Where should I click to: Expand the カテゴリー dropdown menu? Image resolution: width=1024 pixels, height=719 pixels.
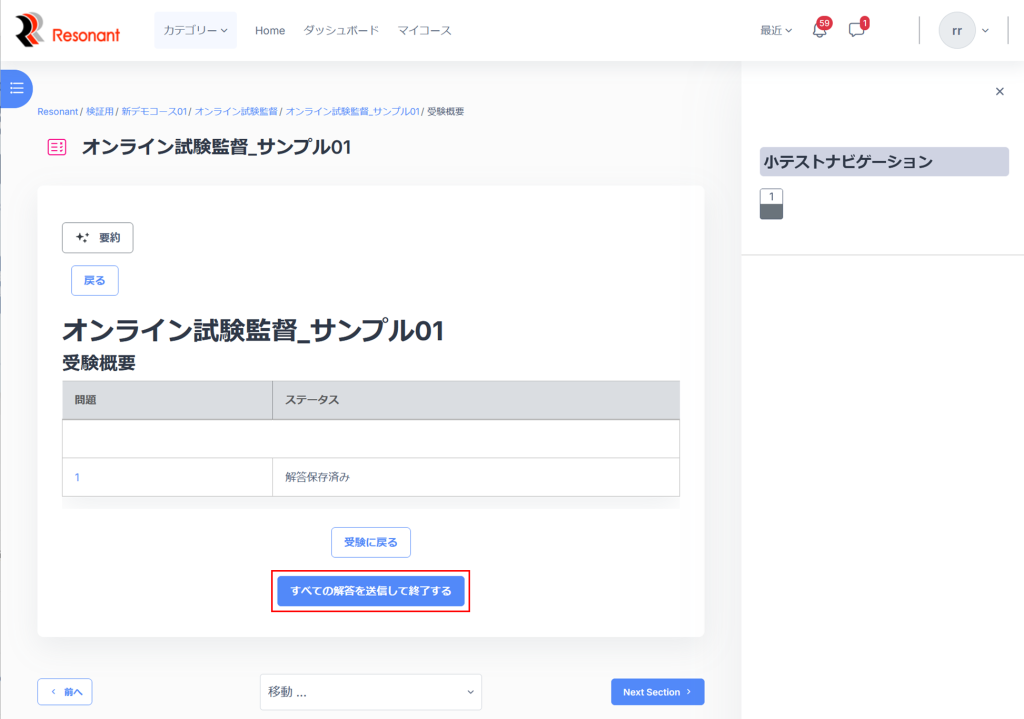pos(195,31)
